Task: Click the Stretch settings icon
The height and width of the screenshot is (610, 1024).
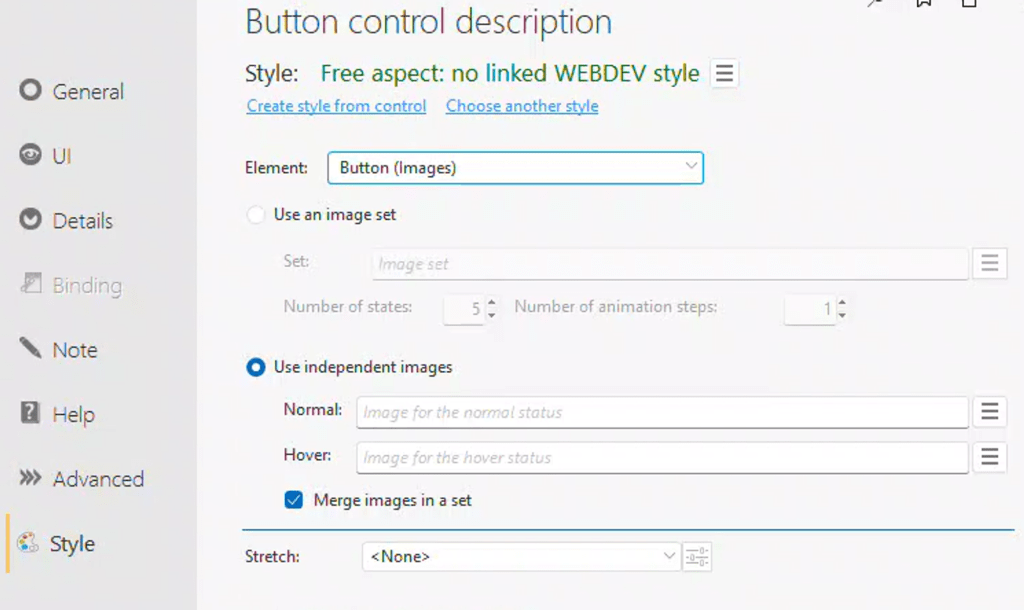Action: click(x=697, y=557)
